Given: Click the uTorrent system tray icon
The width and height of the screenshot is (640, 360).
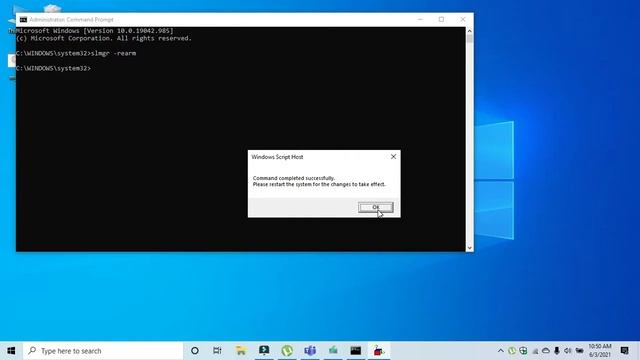Looking at the screenshot, I should click(512, 351).
